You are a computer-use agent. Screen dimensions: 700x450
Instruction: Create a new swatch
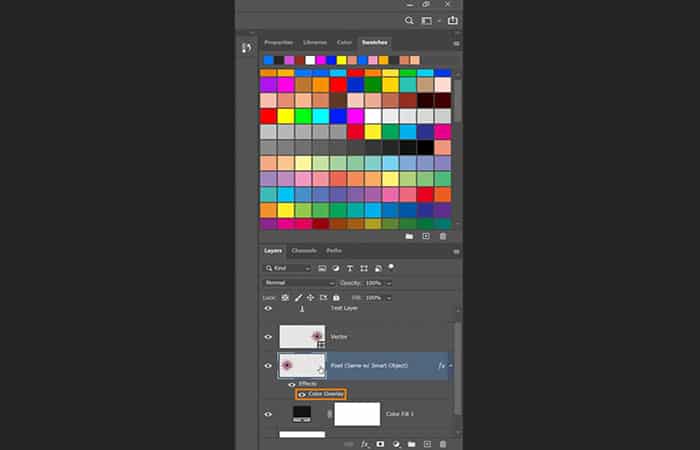pyautogui.click(x=426, y=236)
